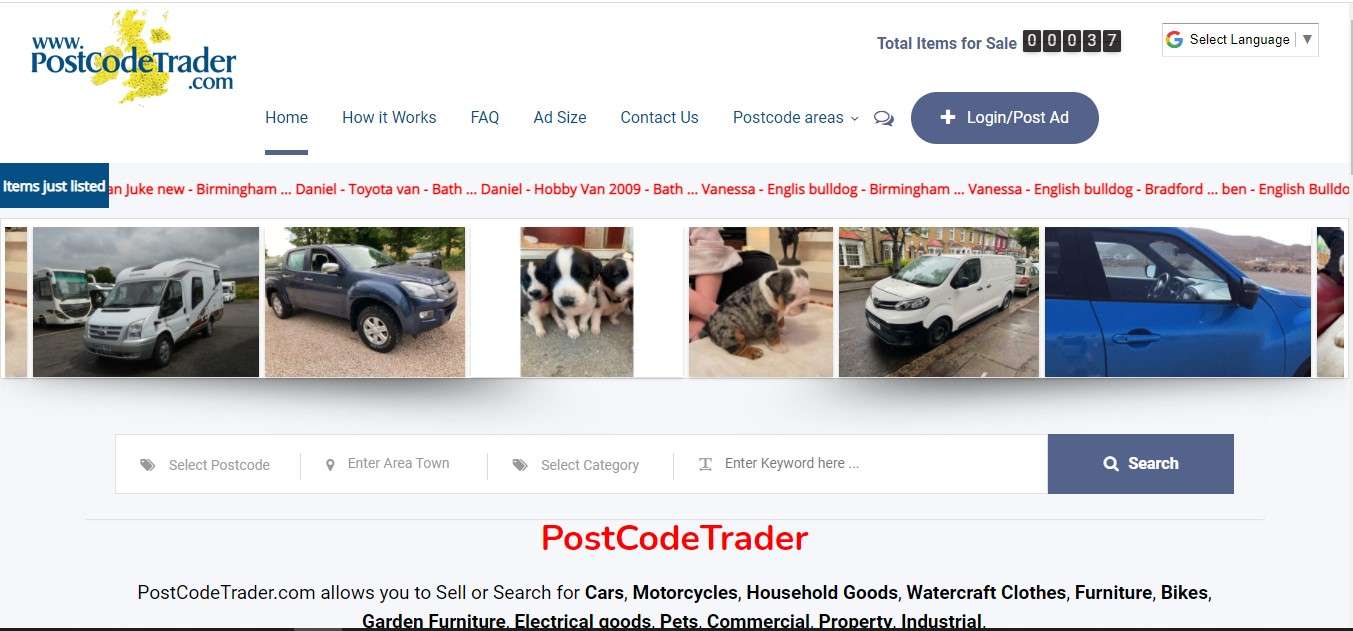The height and width of the screenshot is (631, 1353).
Task: Click the text icon beside keyword field
Action: (x=705, y=464)
